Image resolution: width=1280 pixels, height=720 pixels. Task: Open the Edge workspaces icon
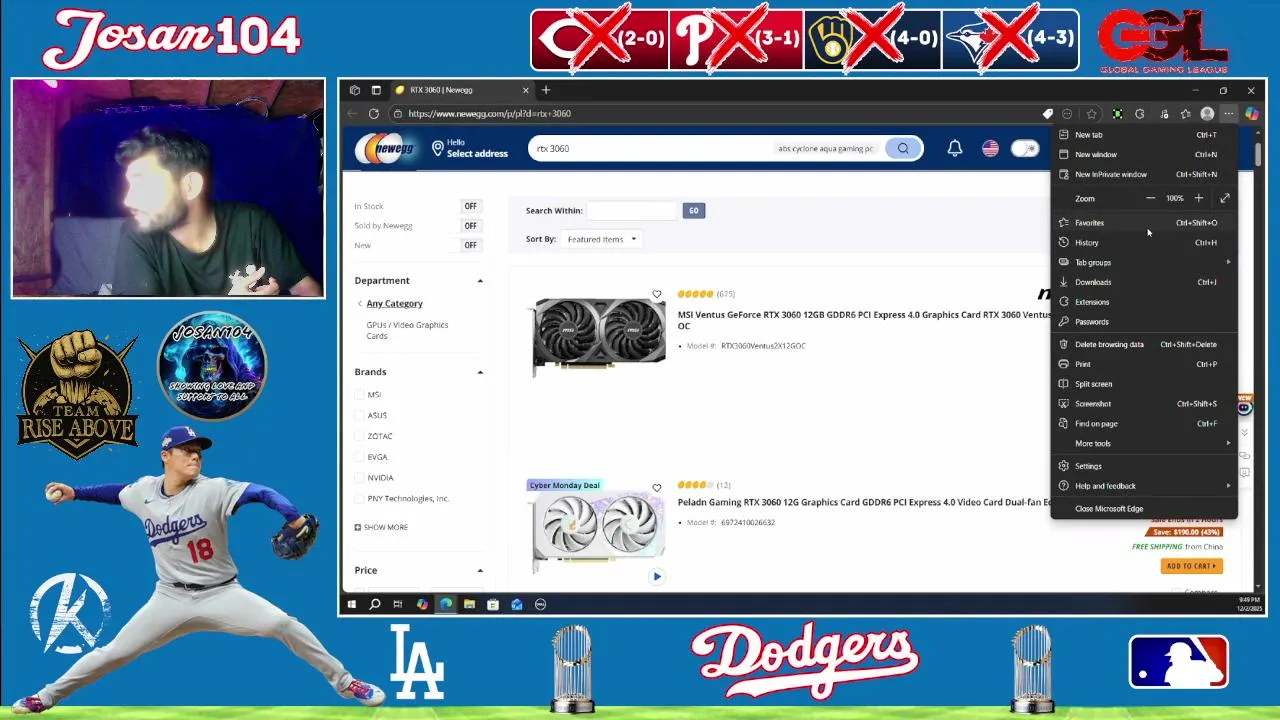click(355, 90)
